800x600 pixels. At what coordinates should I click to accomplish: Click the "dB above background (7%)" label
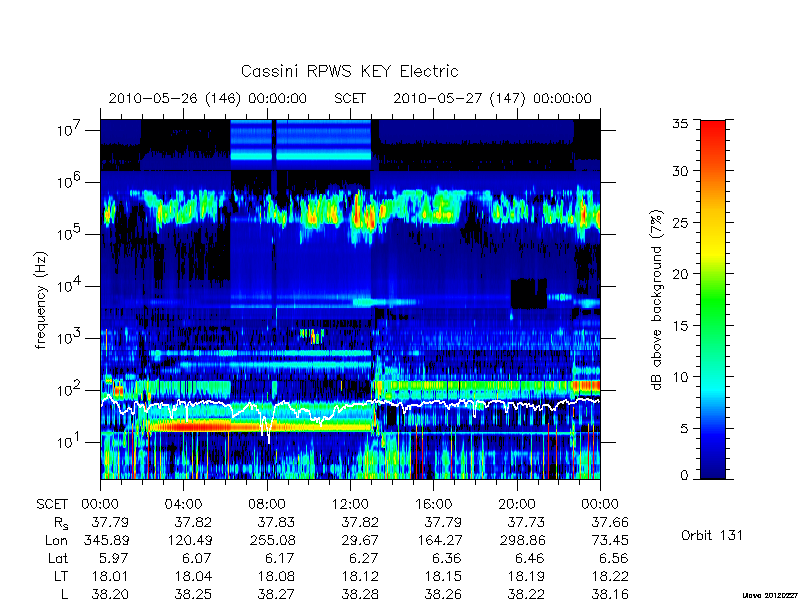(657, 300)
